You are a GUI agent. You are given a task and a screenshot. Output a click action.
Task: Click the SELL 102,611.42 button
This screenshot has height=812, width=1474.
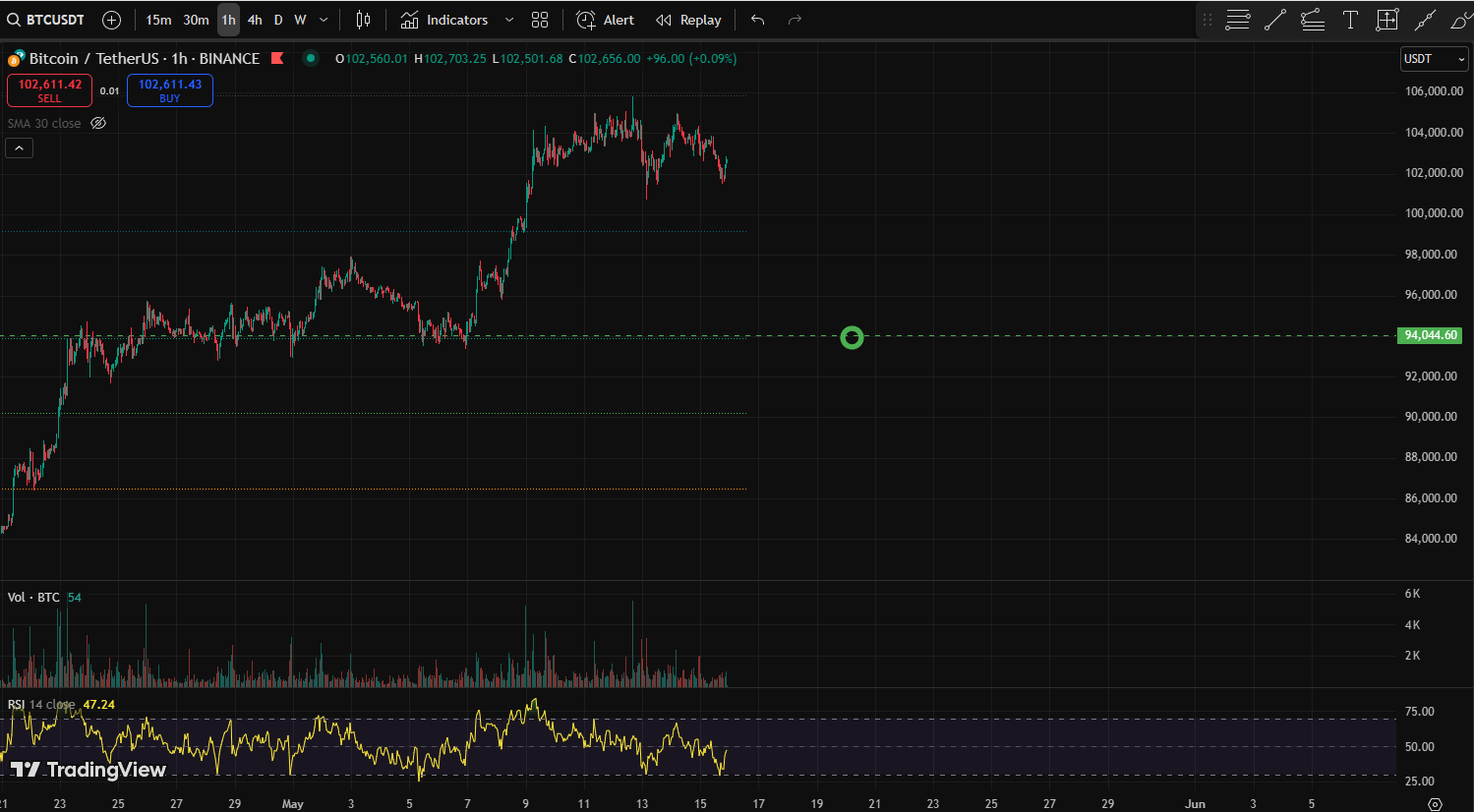(49, 90)
